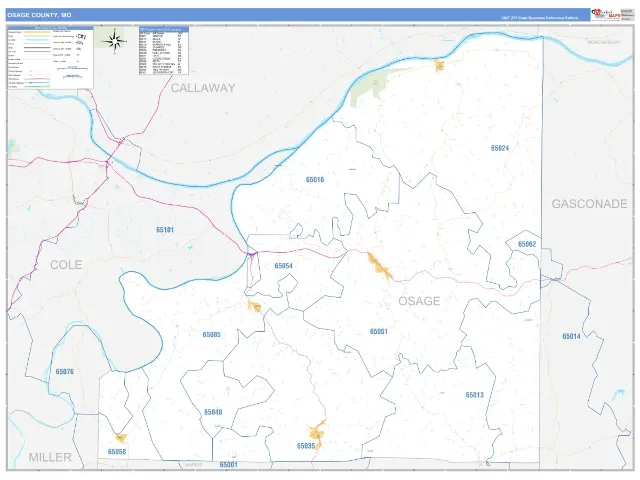Click the orange city area beside 65035
Screen dimensions: 640x480
point(317,434)
